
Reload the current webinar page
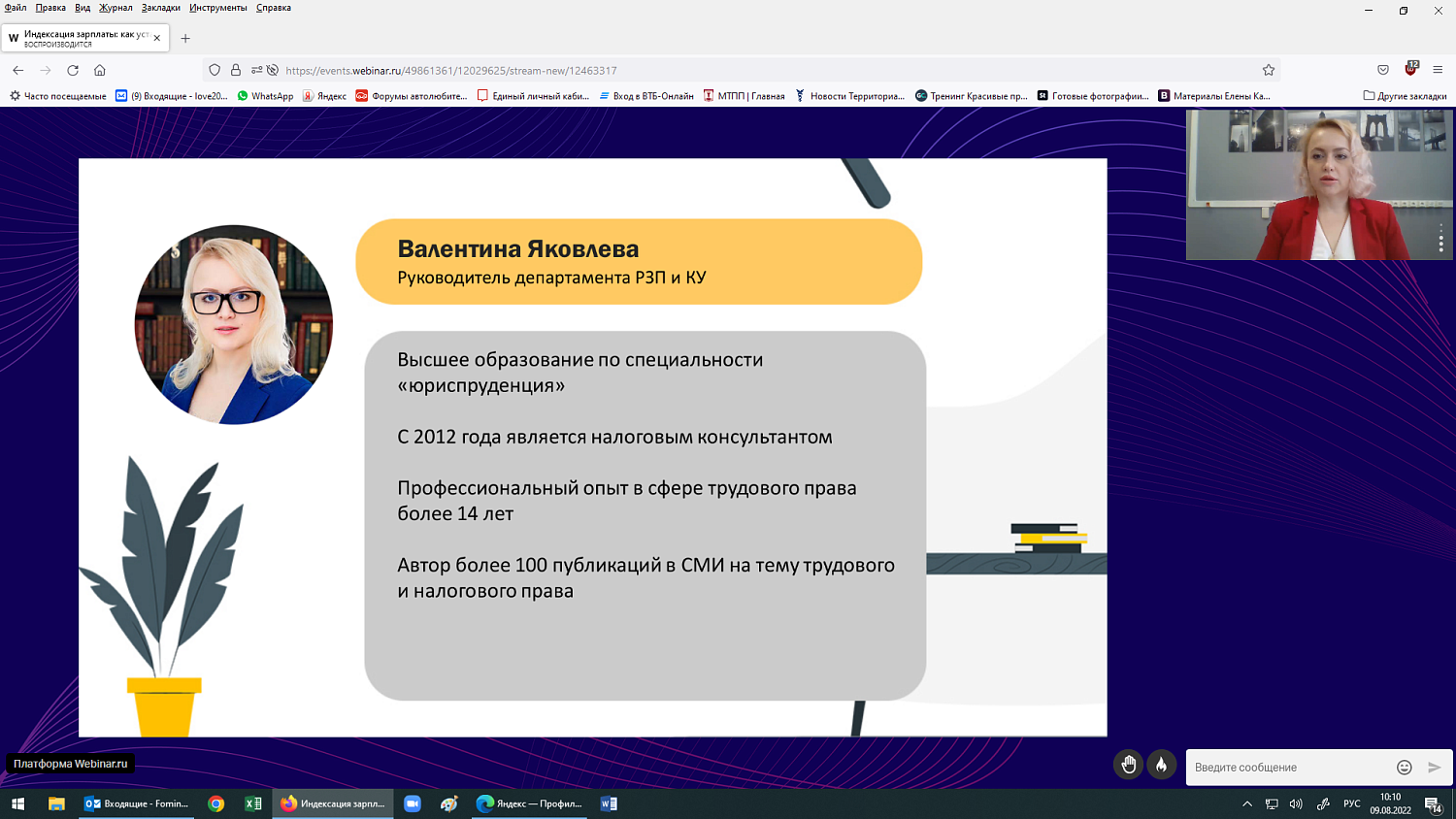pos(73,70)
